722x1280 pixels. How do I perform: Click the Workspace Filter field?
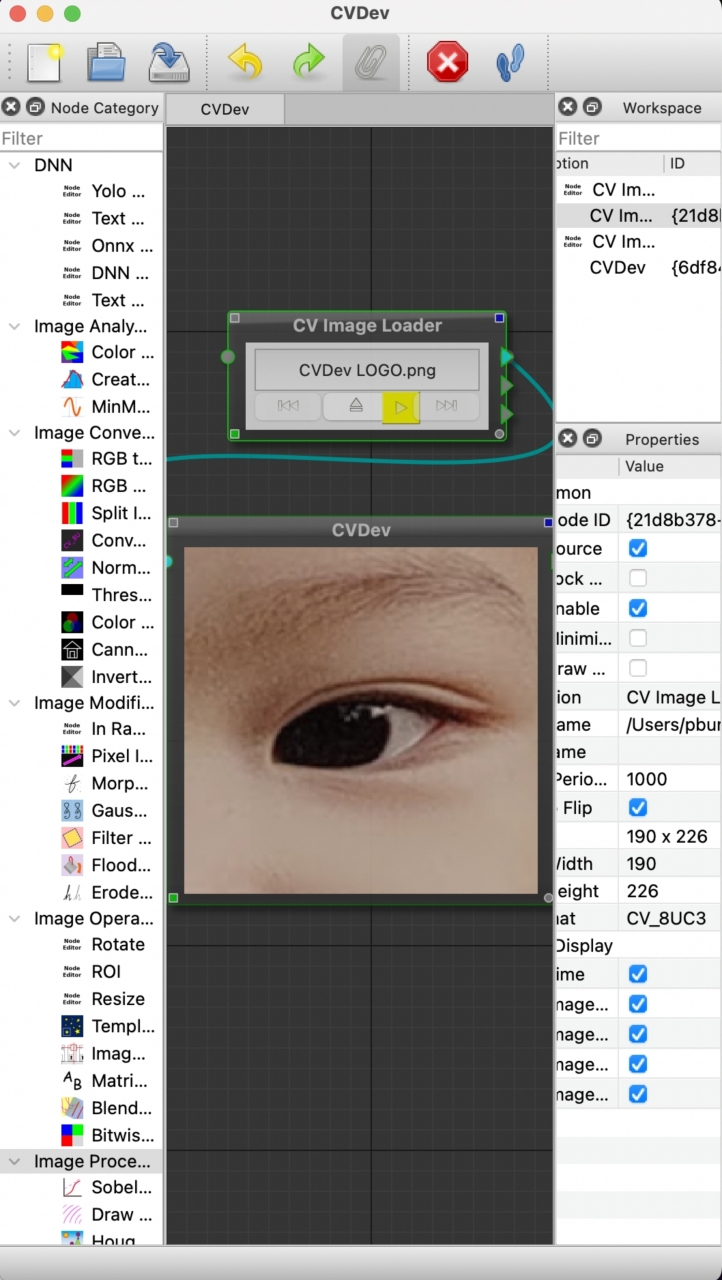click(639, 138)
